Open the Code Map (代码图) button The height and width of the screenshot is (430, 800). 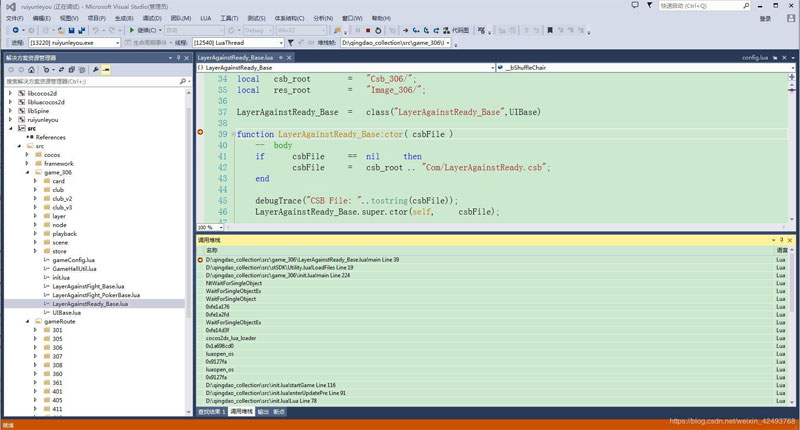pyautogui.click(x=456, y=31)
